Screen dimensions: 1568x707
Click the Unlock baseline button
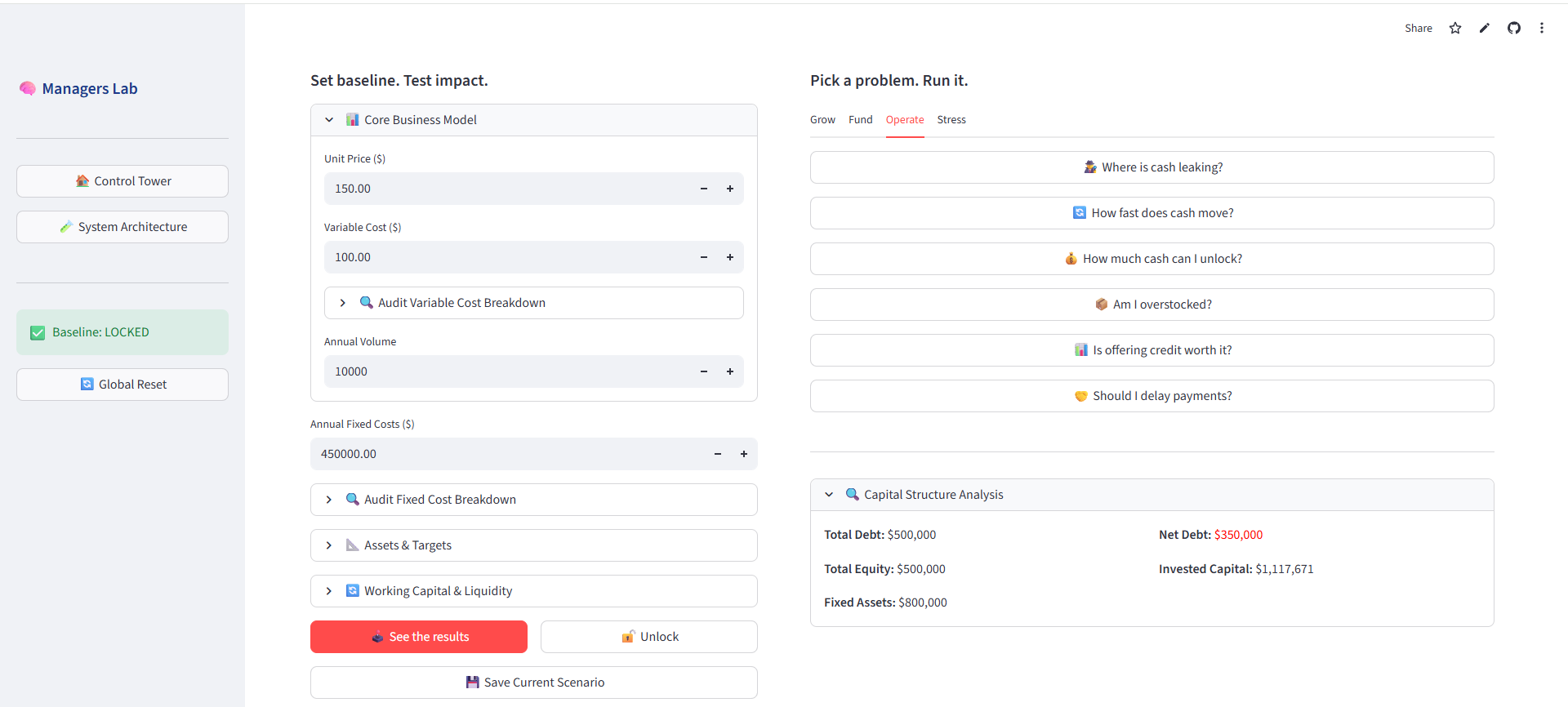[649, 637]
